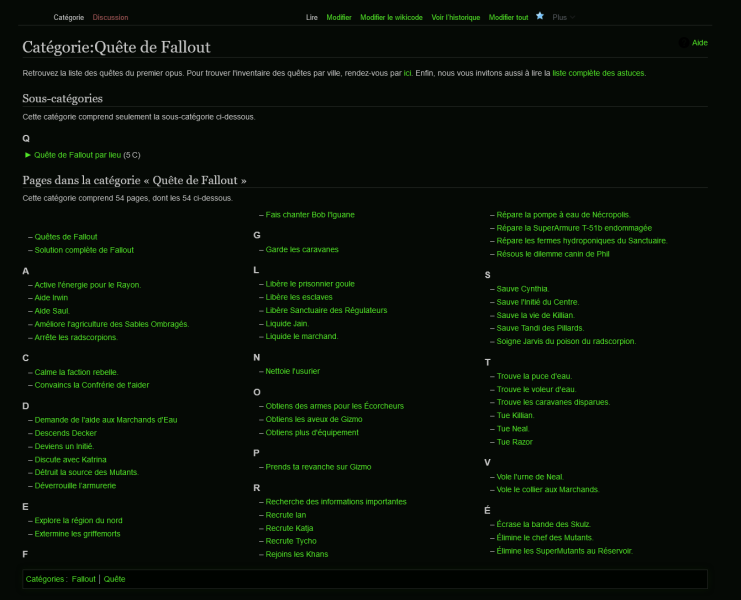The image size is (741, 600).
Task: Open the Tue Razor link
Action: [515, 442]
